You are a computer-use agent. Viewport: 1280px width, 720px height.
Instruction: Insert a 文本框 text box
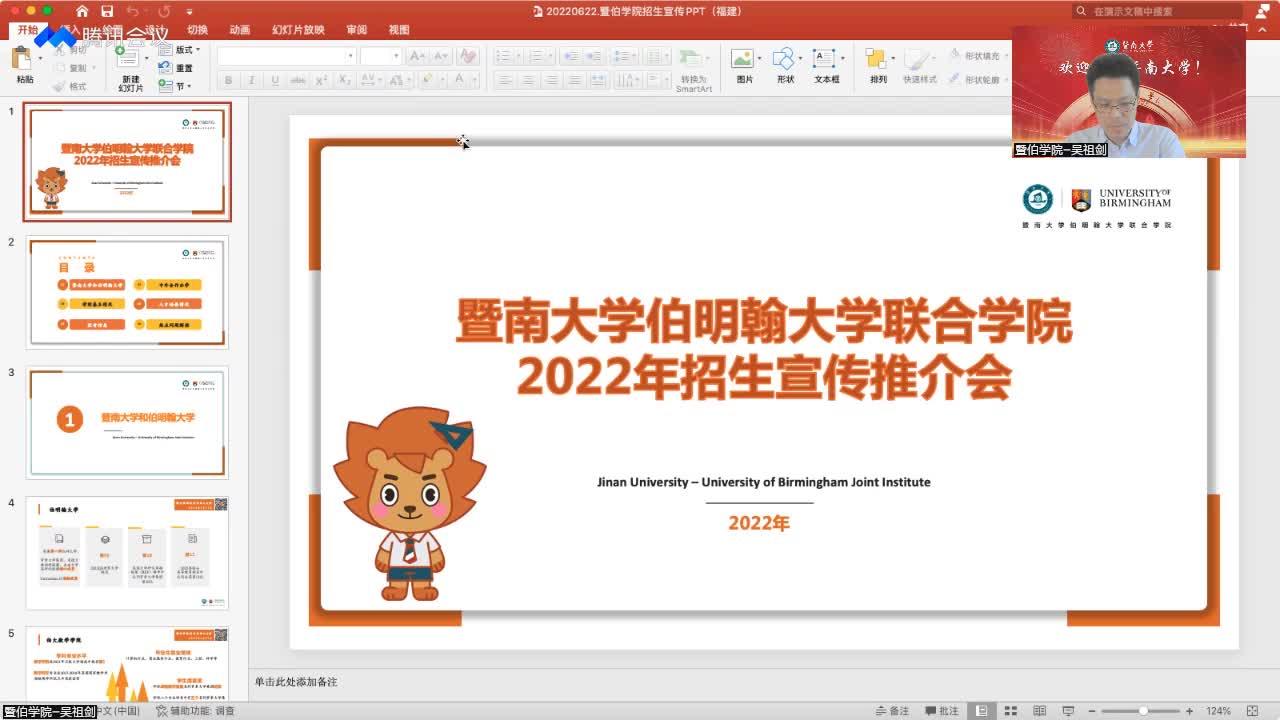[826, 65]
